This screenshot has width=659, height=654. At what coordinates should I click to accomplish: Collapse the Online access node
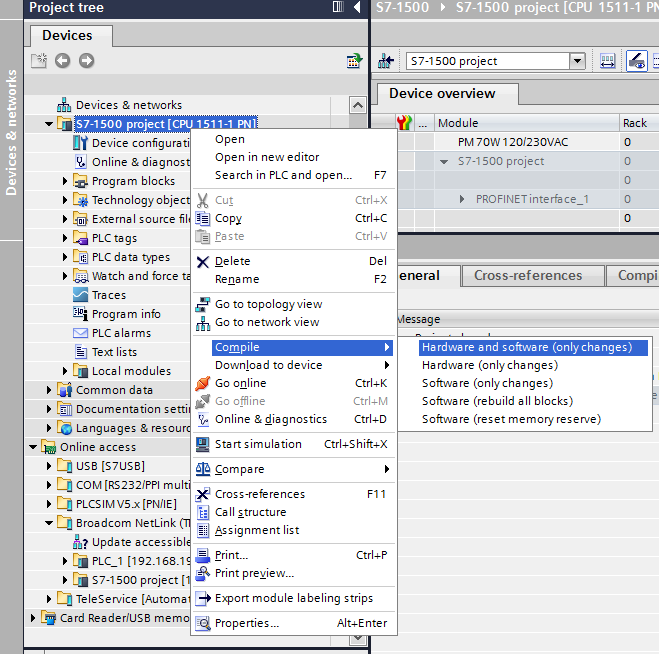pos(34,447)
